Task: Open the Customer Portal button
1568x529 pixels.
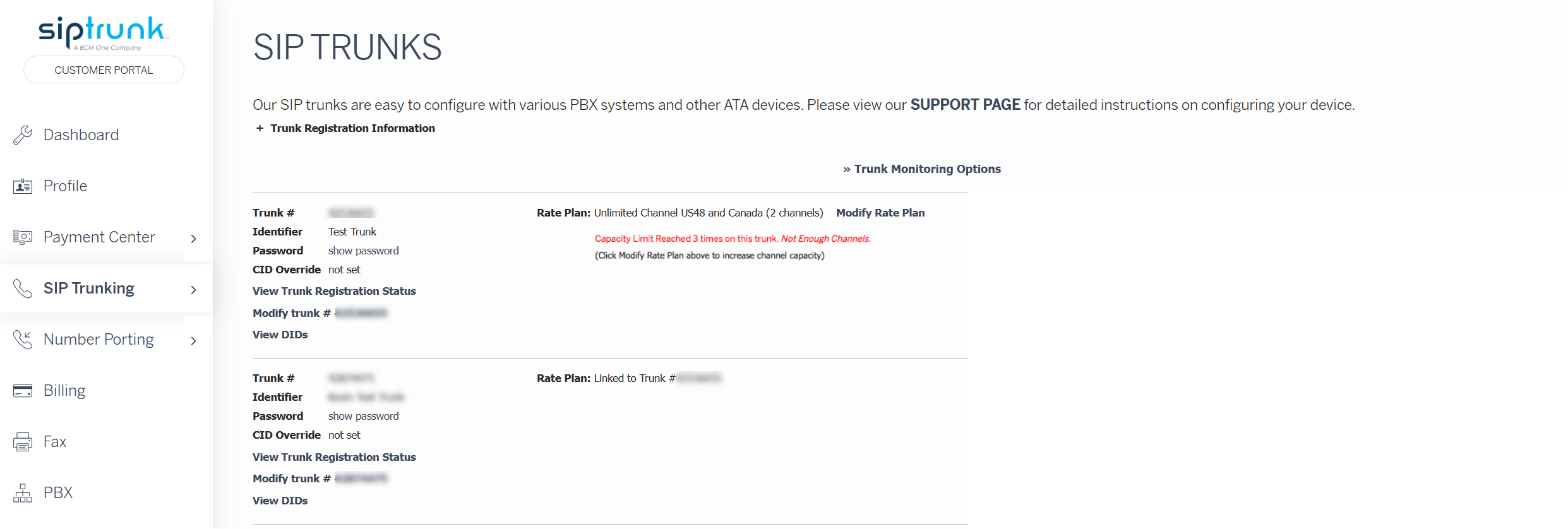Action: pos(104,70)
